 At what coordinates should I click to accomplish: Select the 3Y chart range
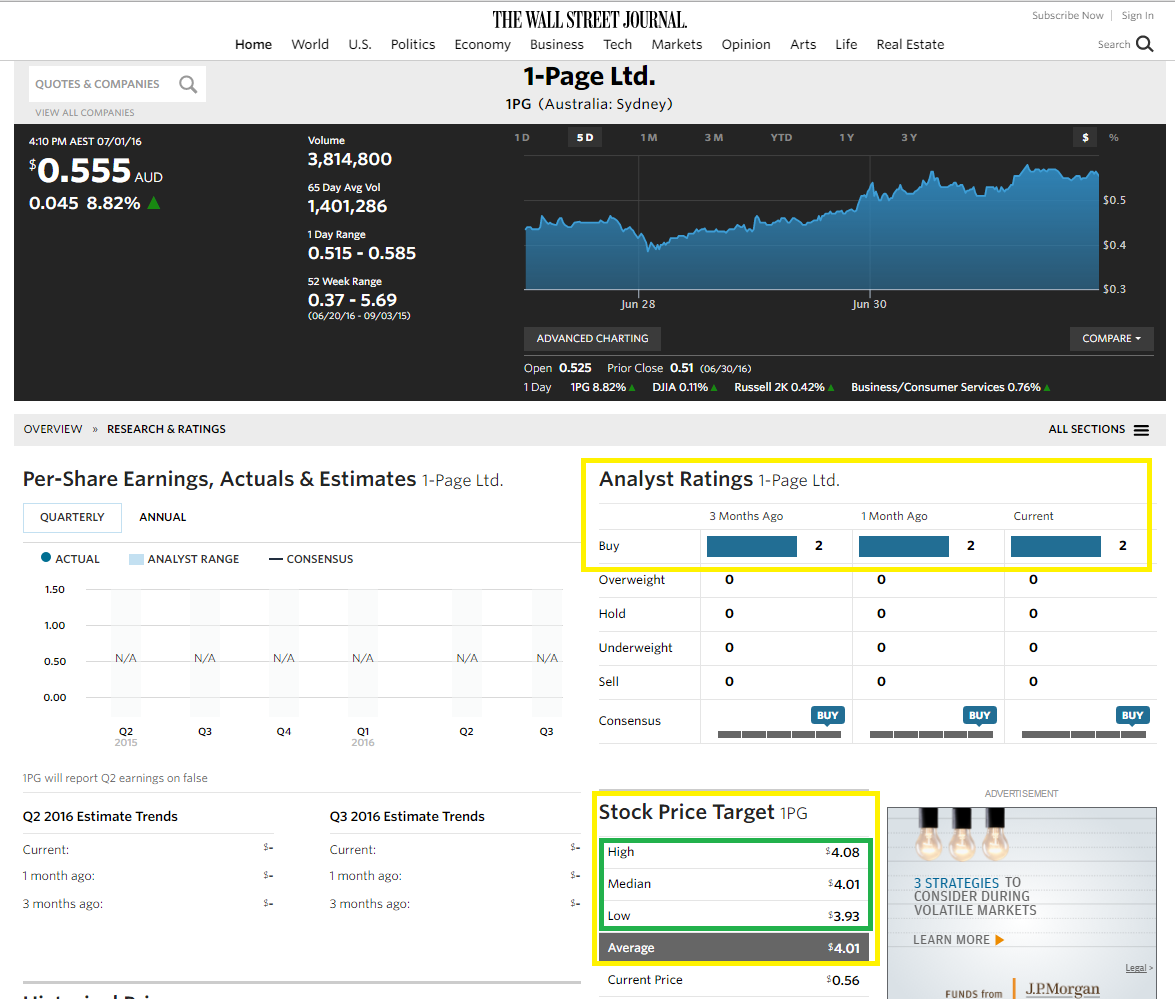tap(909, 137)
